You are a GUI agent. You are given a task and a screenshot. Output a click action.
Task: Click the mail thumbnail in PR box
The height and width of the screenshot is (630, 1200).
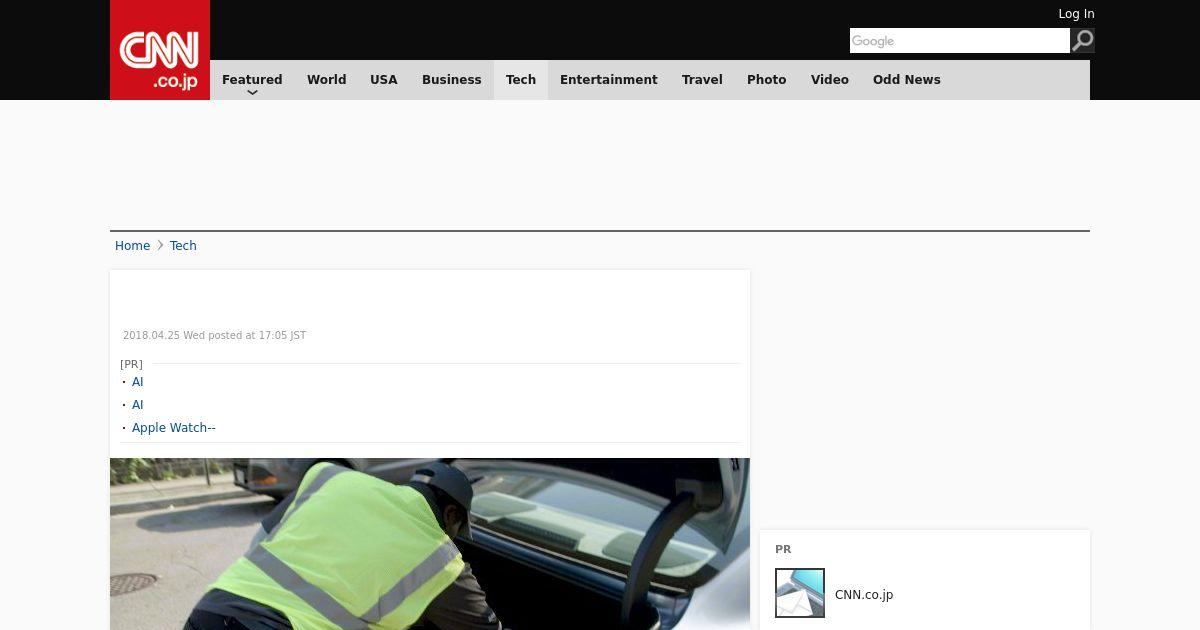(x=800, y=593)
